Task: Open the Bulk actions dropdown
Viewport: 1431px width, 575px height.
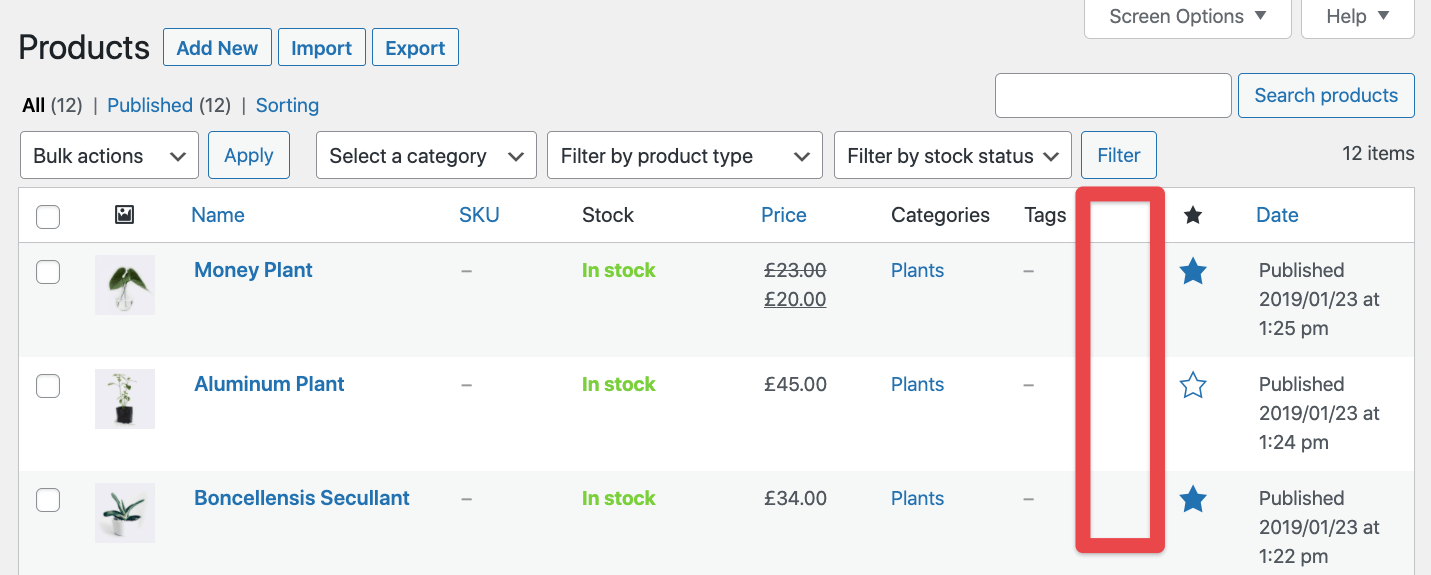Action: click(109, 156)
